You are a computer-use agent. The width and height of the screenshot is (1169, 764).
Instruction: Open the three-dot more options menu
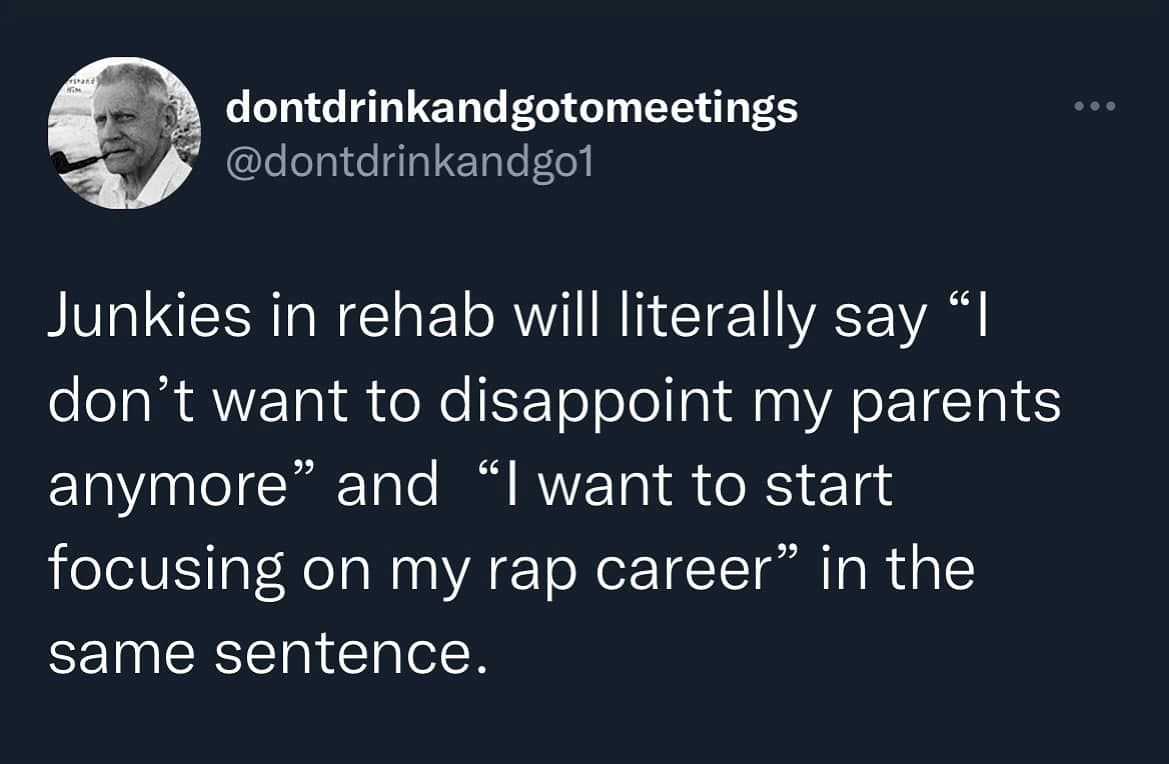(1094, 106)
